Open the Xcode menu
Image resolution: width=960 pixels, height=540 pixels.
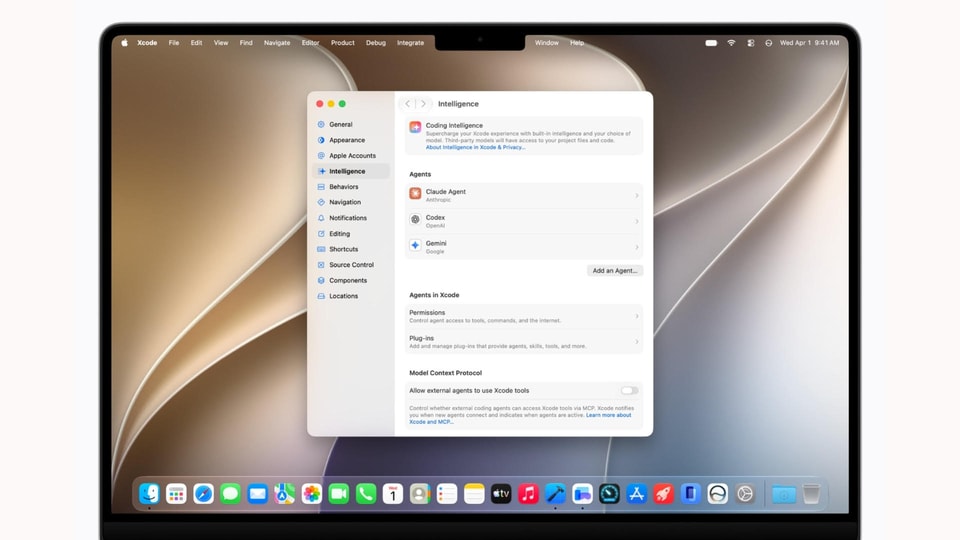click(147, 43)
